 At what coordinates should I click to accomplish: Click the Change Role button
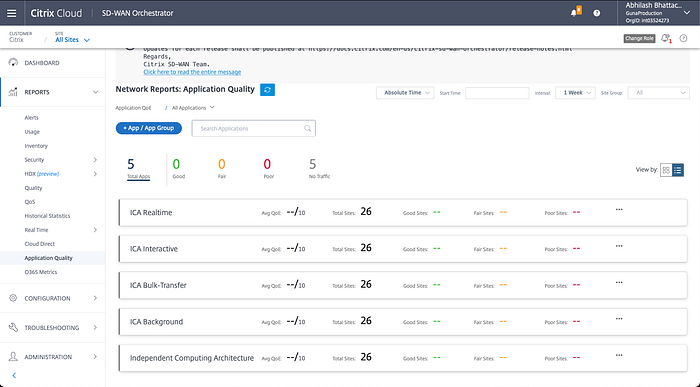click(x=639, y=38)
